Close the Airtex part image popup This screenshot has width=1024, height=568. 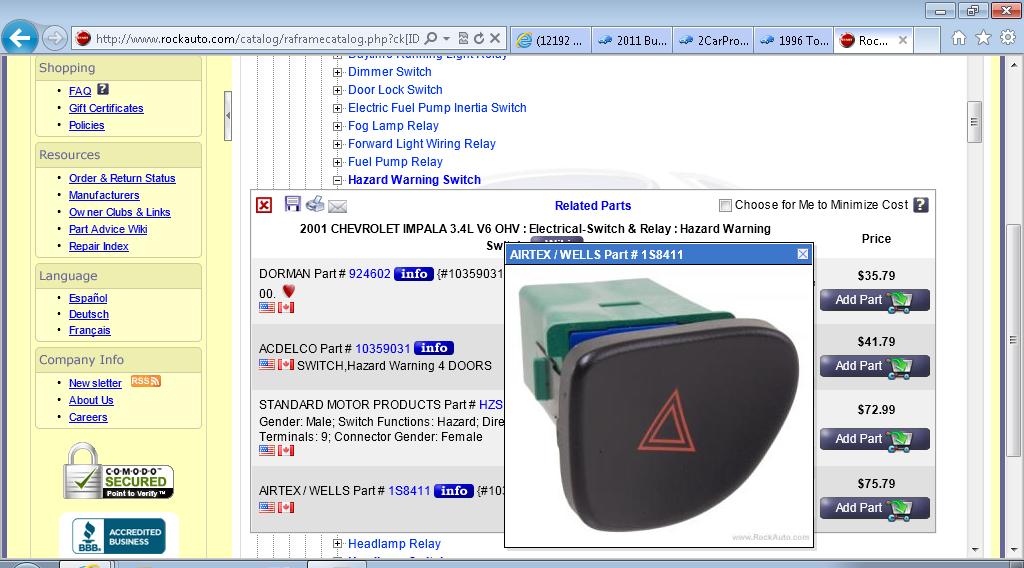point(803,254)
